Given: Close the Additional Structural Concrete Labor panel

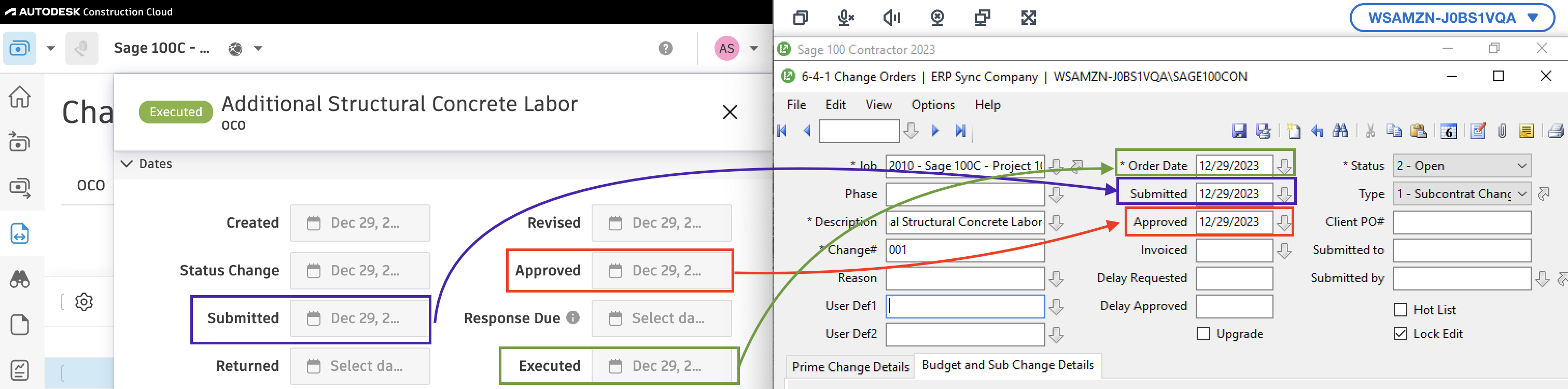Looking at the screenshot, I should (730, 112).
